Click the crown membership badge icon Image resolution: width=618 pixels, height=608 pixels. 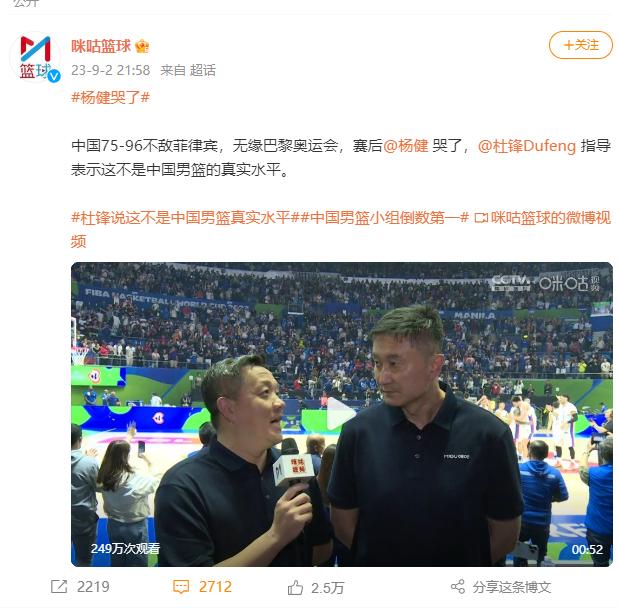[142, 46]
